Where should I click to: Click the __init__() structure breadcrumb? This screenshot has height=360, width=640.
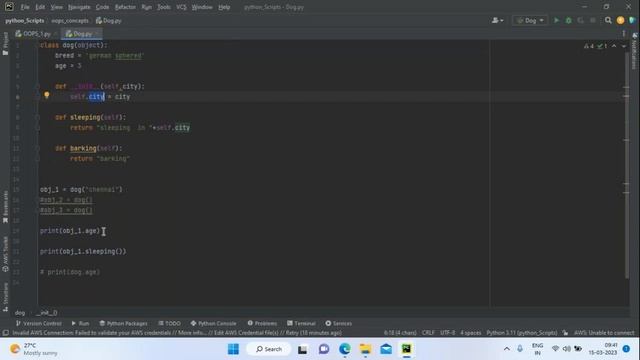click(x=47, y=313)
